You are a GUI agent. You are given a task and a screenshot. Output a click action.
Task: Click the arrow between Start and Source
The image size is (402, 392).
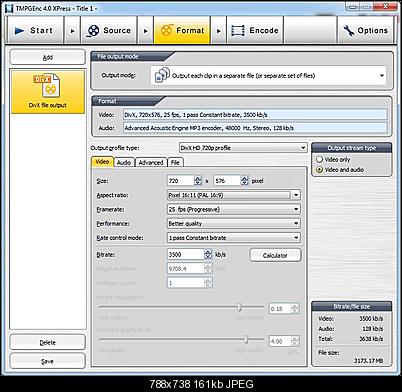coord(72,31)
